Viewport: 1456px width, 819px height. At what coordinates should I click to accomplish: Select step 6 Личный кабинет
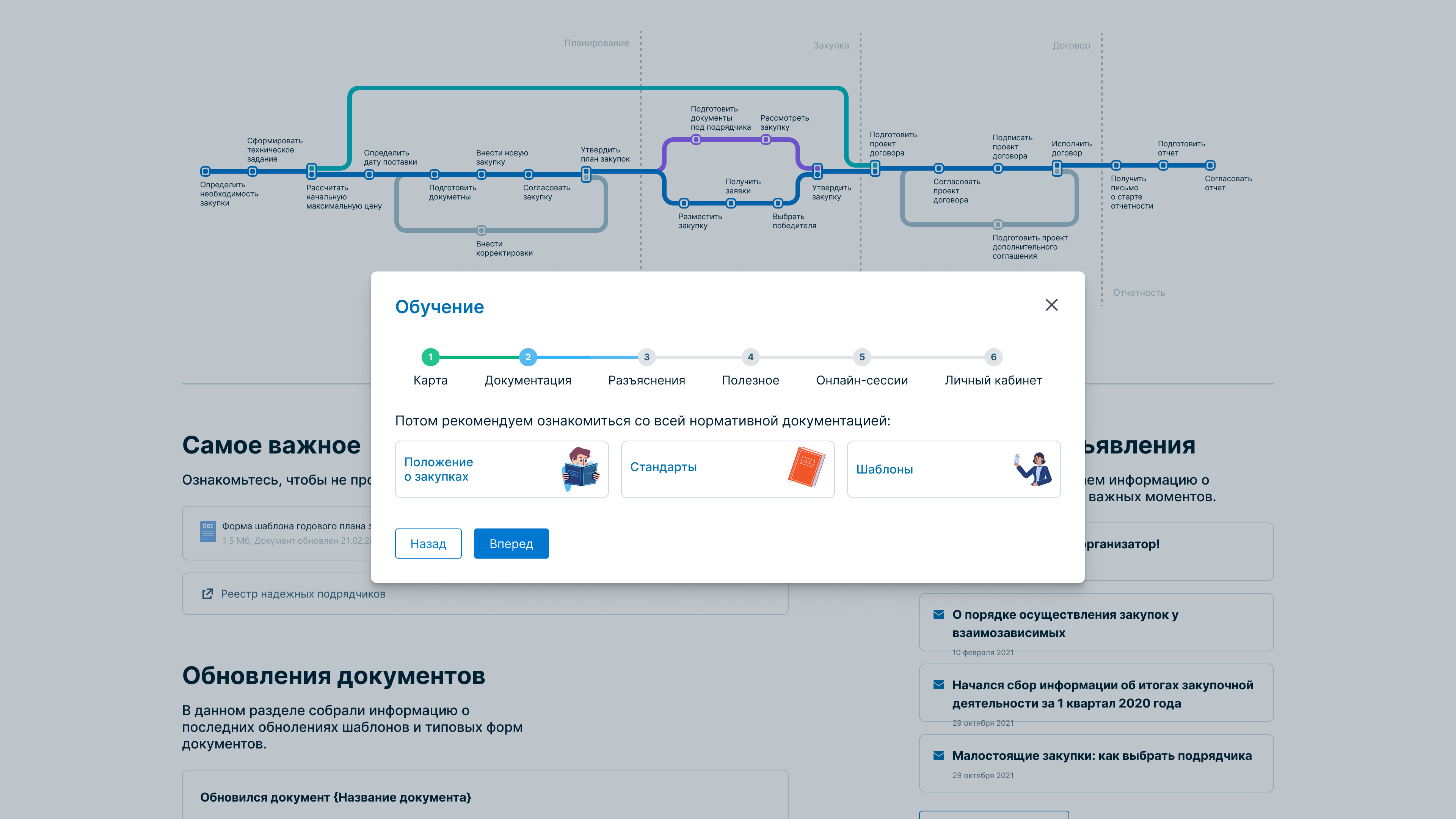pyautogui.click(x=993, y=357)
